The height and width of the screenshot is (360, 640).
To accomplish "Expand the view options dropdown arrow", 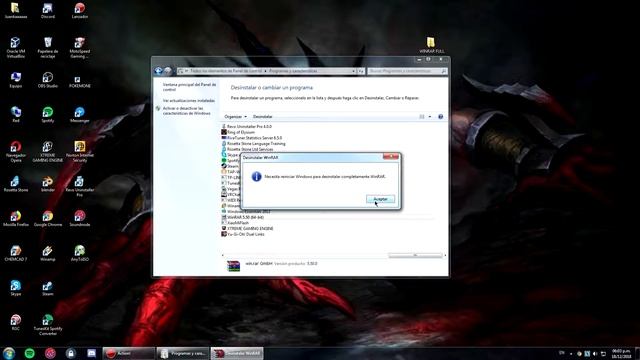I will point(429,117).
